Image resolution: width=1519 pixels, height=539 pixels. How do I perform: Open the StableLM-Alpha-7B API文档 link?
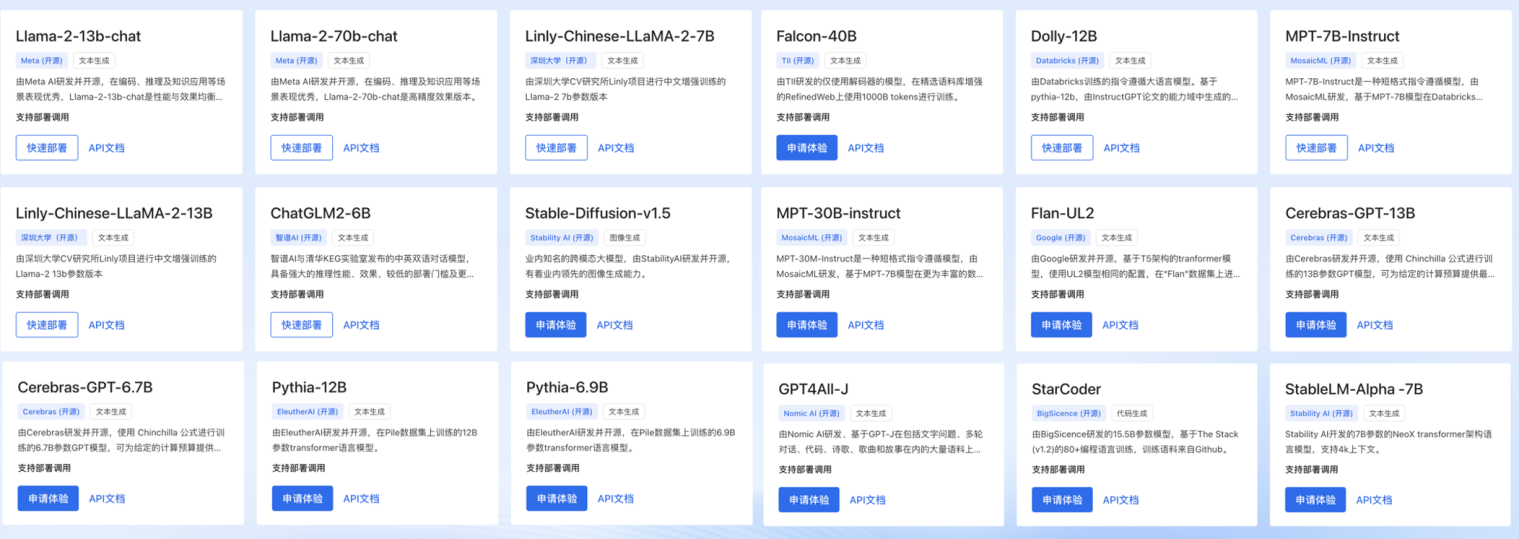click(x=1376, y=499)
